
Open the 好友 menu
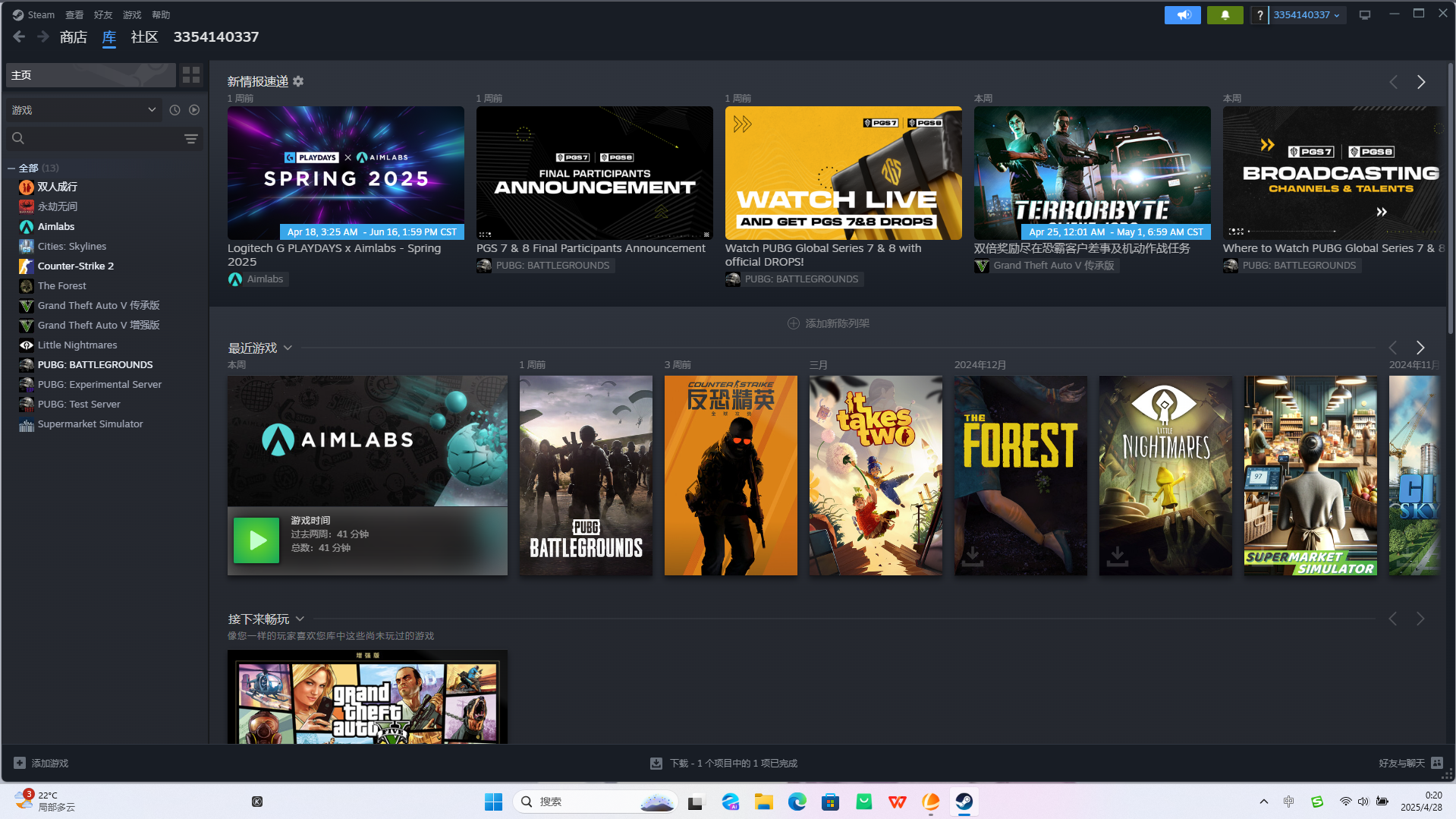103,14
